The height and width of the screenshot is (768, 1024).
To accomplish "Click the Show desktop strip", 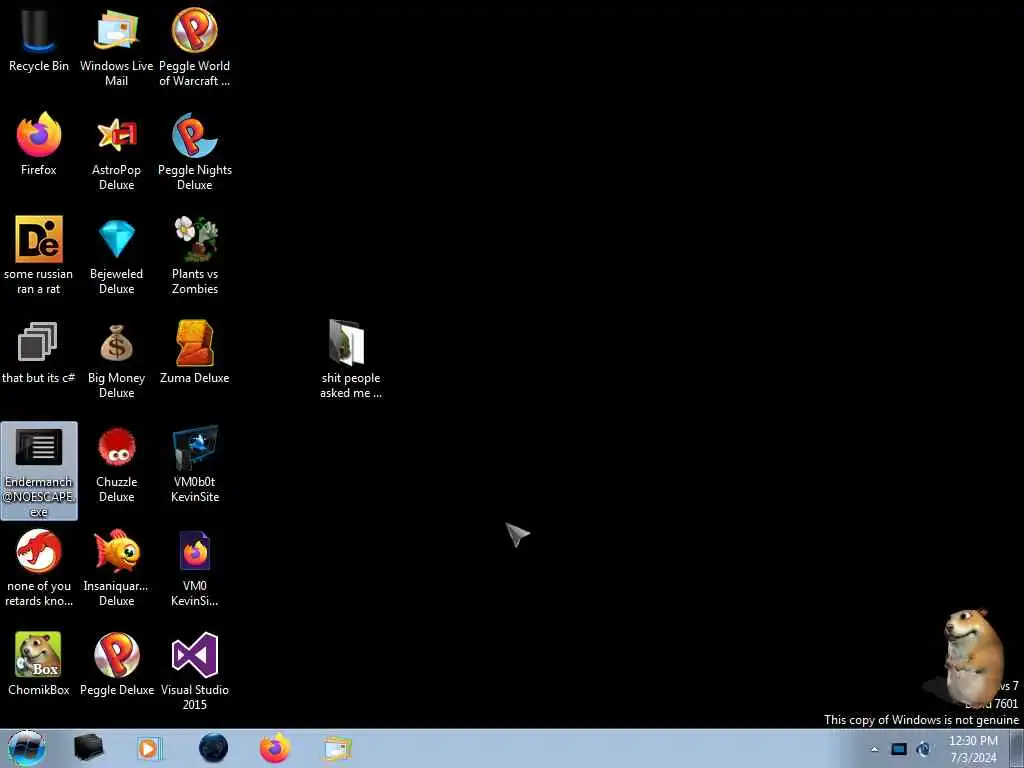I will point(1016,749).
